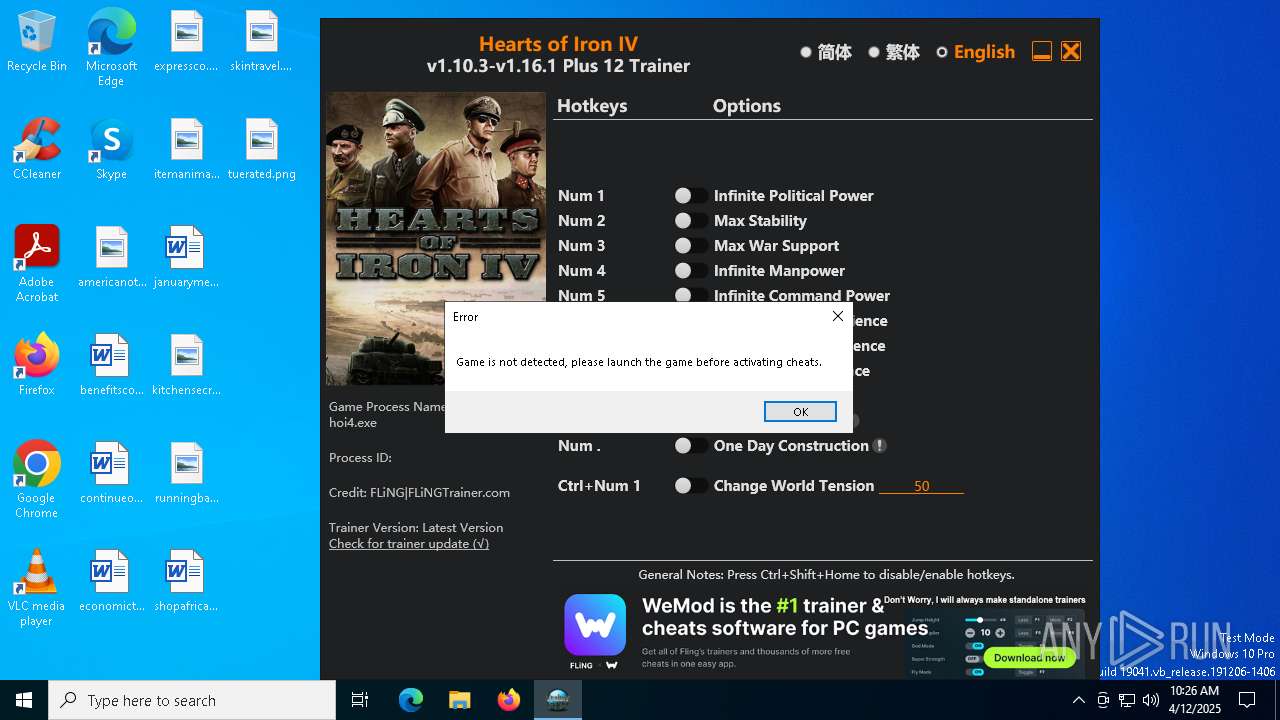Image resolution: width=1280 pixels, height=720 pixels.
Task: Select itemanima image file on desktop
Action: [186, 150]
